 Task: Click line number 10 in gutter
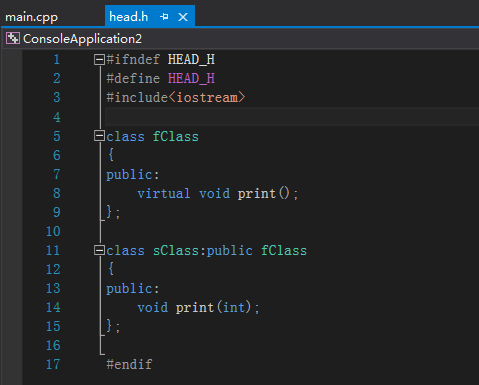(x=53, y=231)
